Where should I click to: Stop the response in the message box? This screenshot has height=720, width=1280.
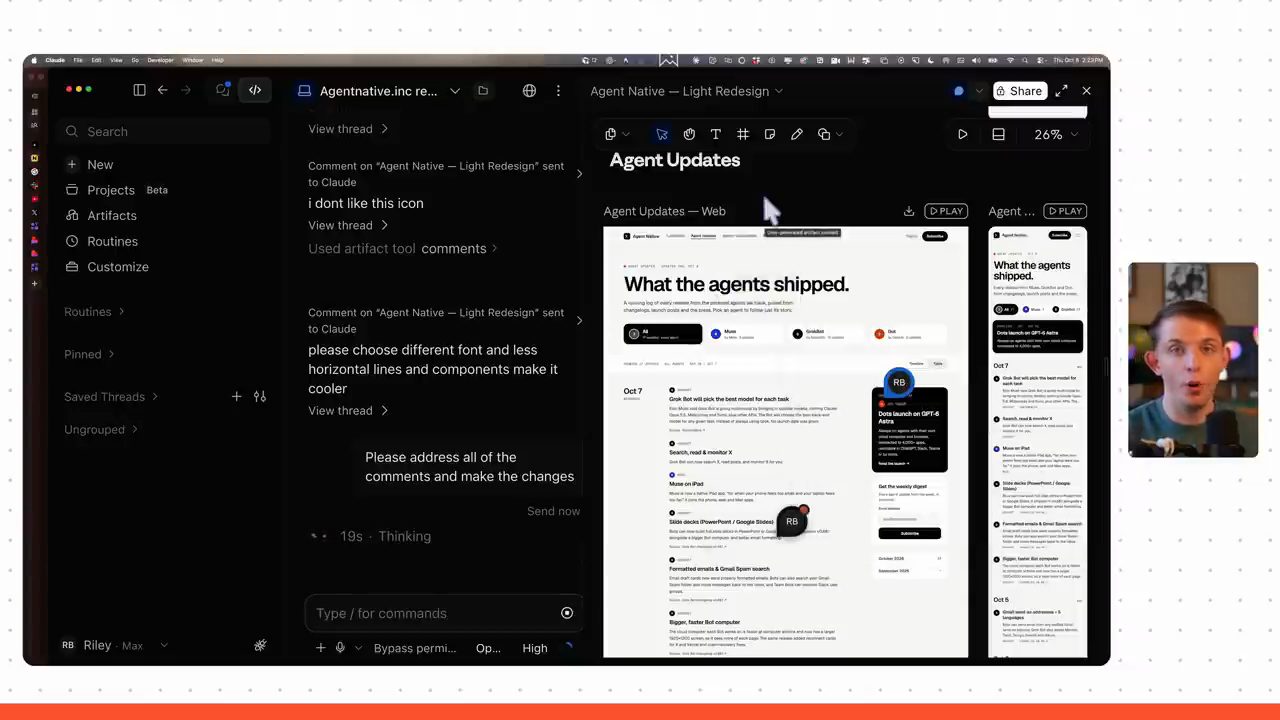(x=567, y=613)
